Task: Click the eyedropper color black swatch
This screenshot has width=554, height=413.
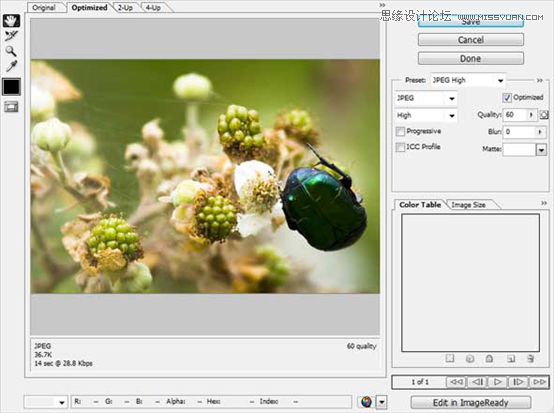Action: (x=11, y=87)
